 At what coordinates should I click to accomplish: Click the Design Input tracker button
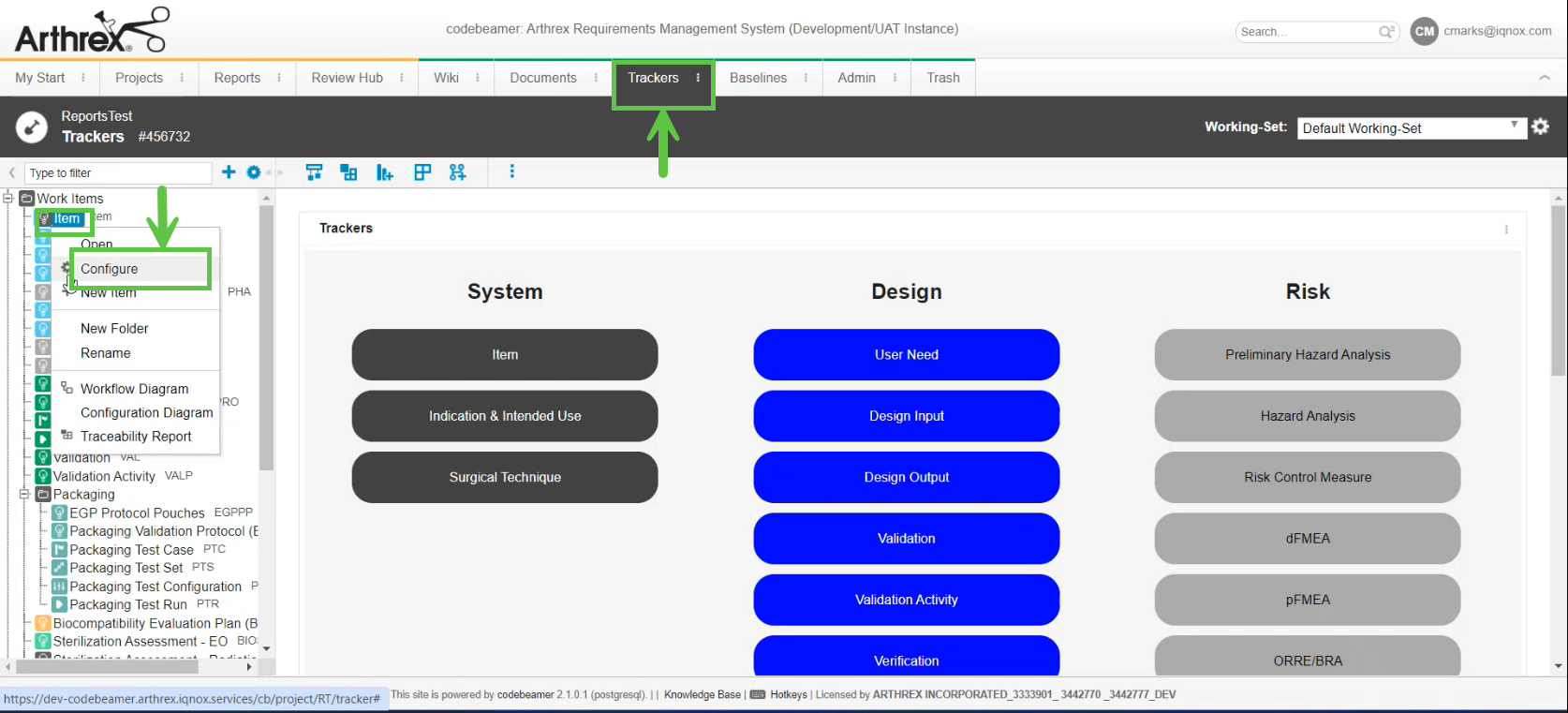(x=906, y=416)
